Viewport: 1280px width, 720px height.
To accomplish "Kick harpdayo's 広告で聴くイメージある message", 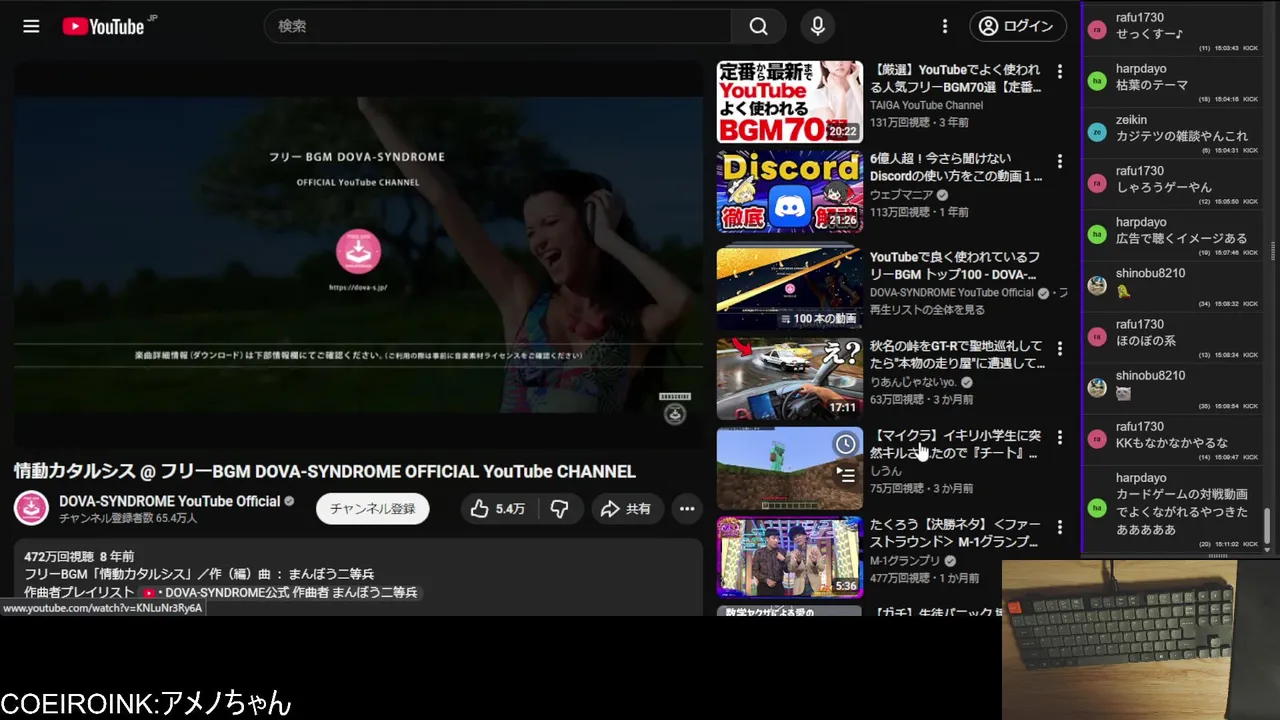I will click(1250, 252).
